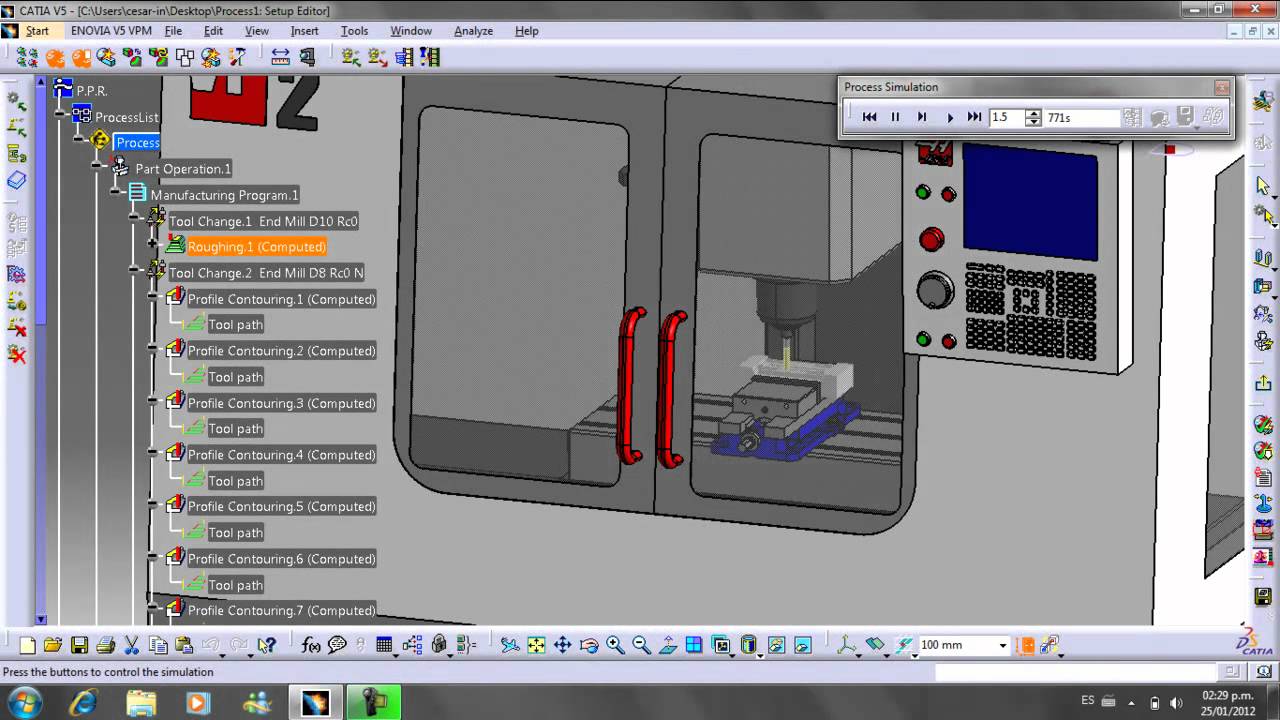Select the P.P.R. root node
This screenshot has width=1280, height=720.
pos(92,91)
